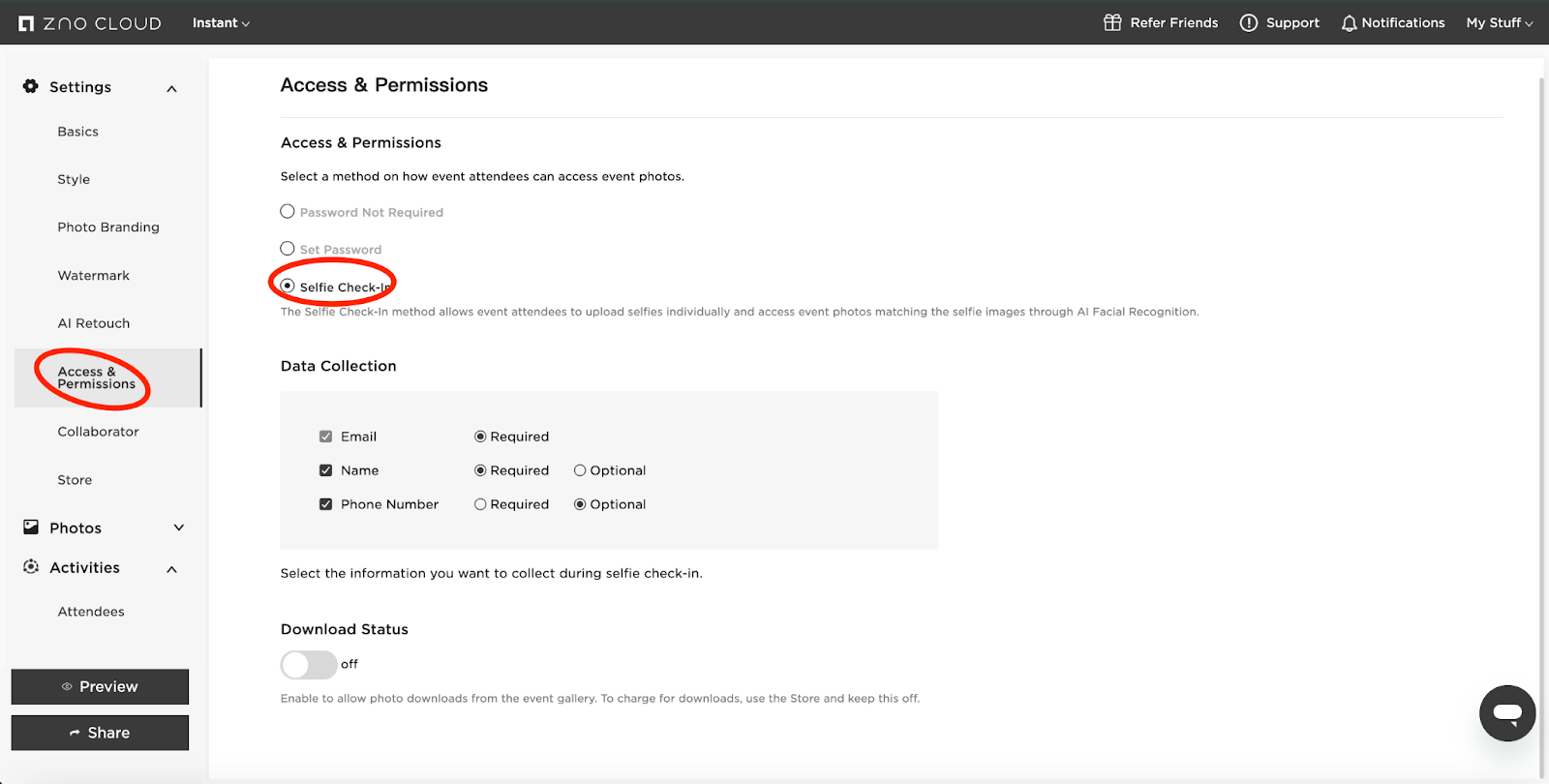Open the chat bubble widget

(x=1506, y=713)
